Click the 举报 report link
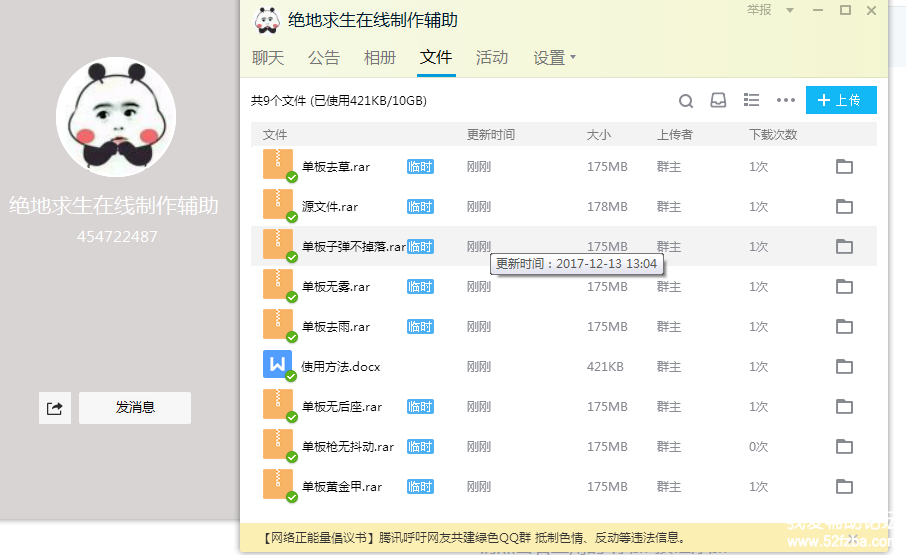This screenshot has width=906, height=555. point(759,10)
